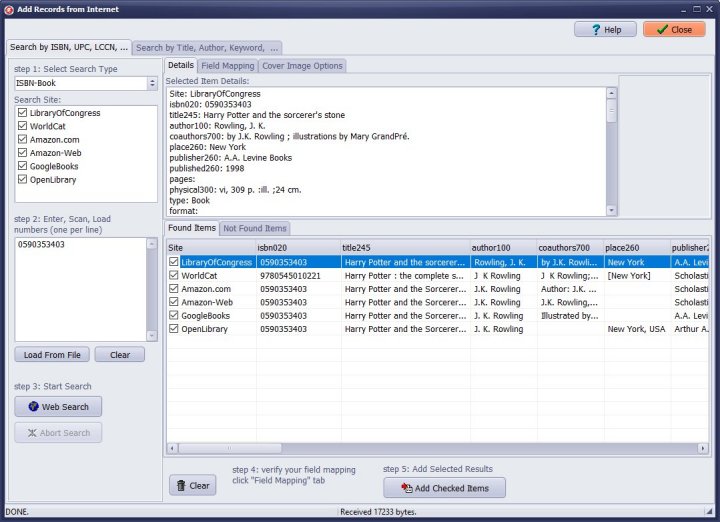Click the Abort Search button
This screenshot has height=522, width=720.
pos(58,432)
